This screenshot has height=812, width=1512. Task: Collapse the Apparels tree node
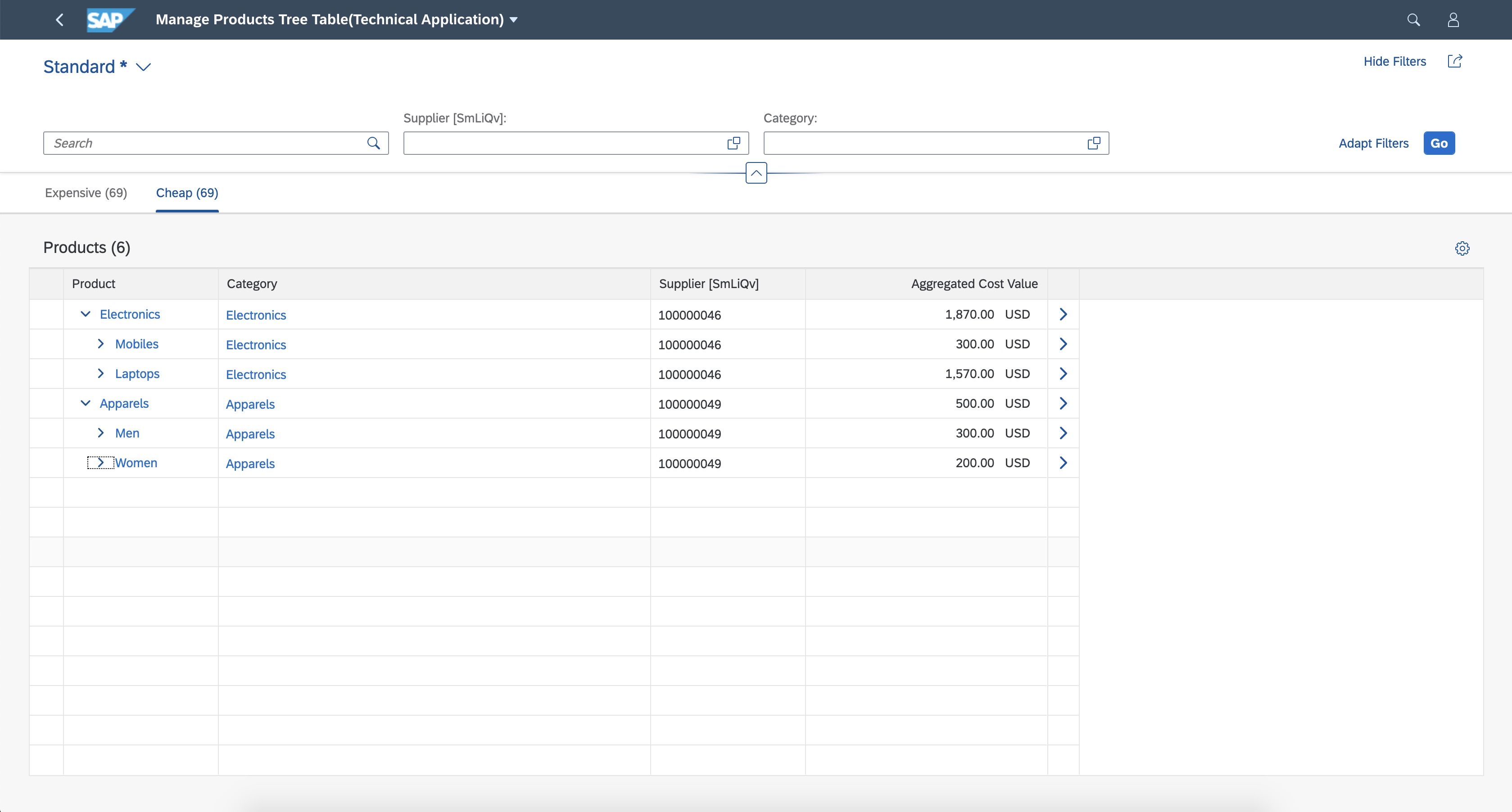point(85,404)
